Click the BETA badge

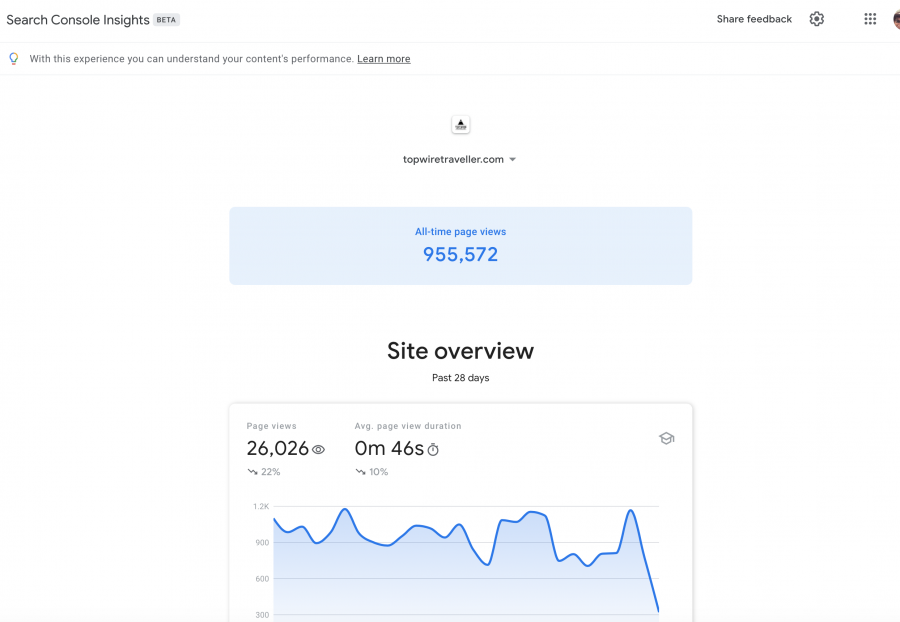166,20
